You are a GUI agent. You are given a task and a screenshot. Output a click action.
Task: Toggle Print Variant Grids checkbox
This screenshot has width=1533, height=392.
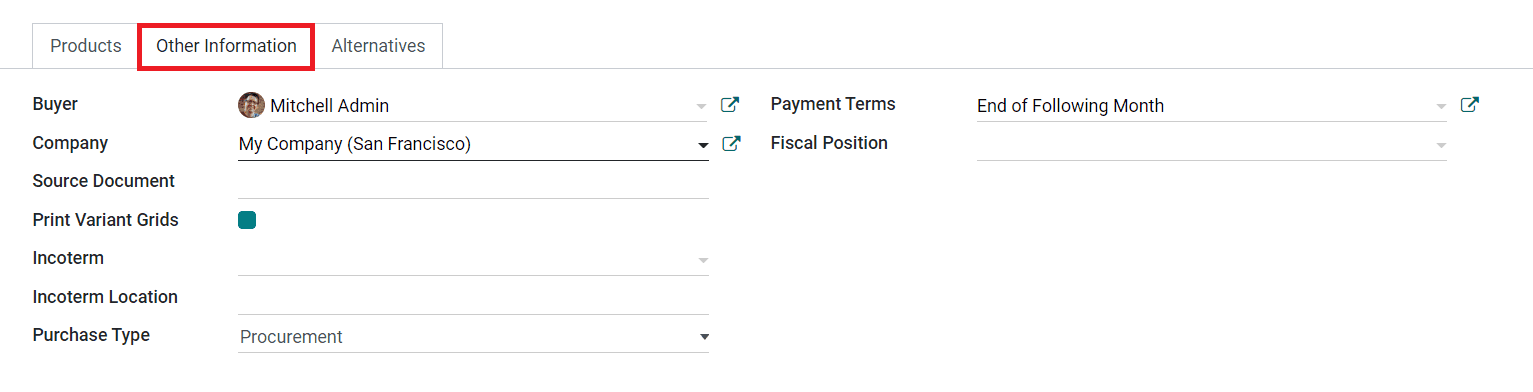(247, 220)
